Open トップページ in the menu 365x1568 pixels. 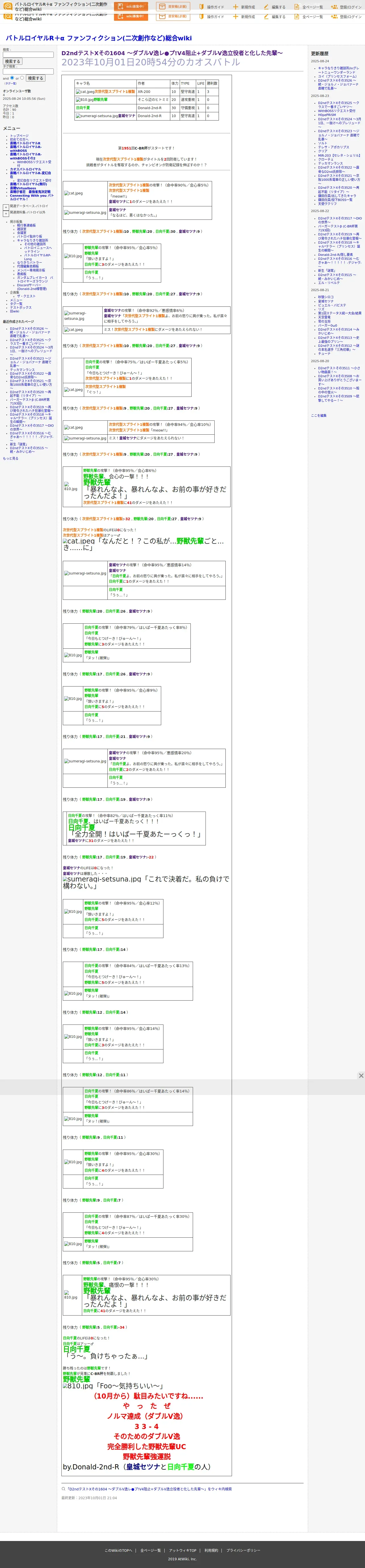point(19,136)
